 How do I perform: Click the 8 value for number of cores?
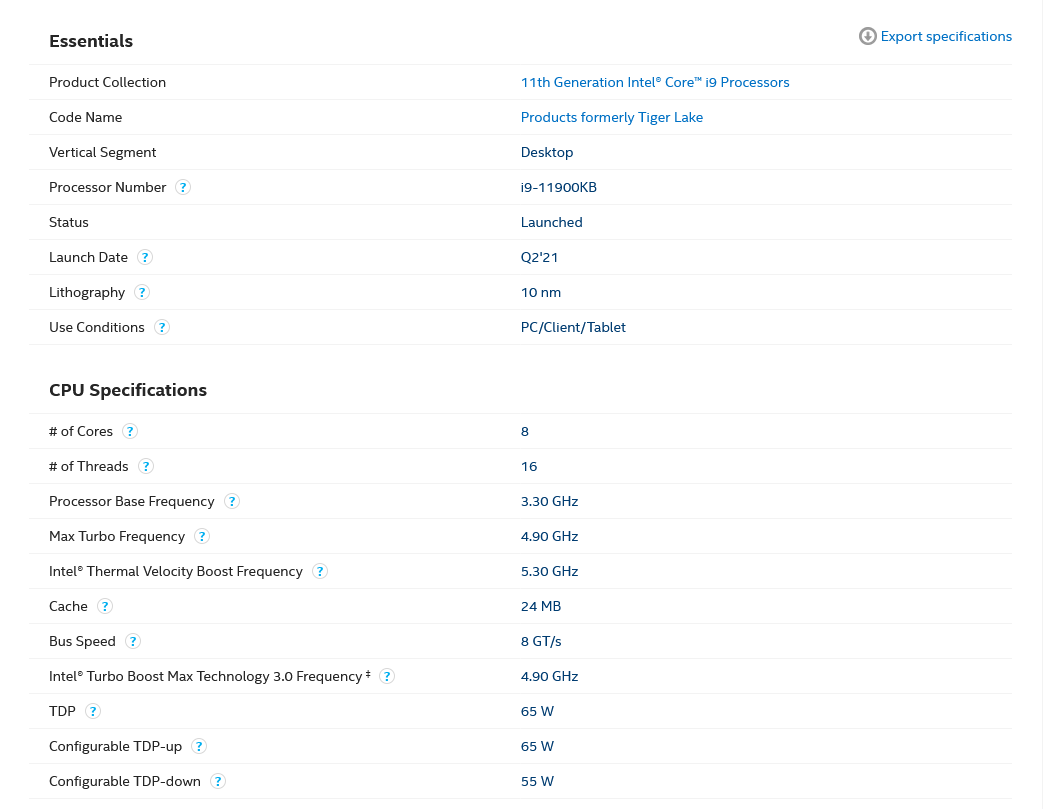tap(525, 432)
